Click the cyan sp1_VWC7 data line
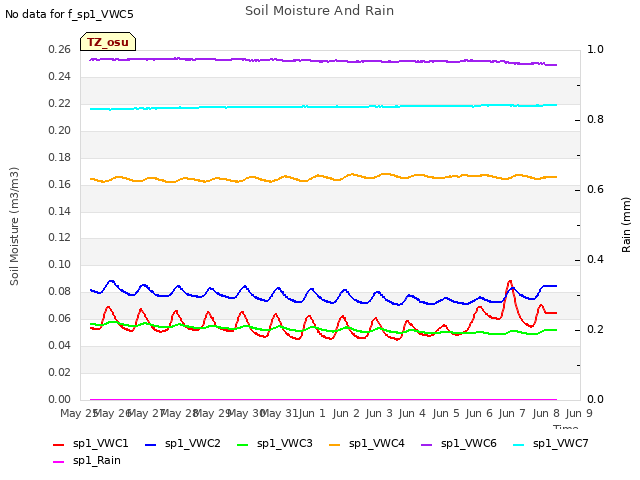This screenshot has width=640, height=480. coord(323,107)
